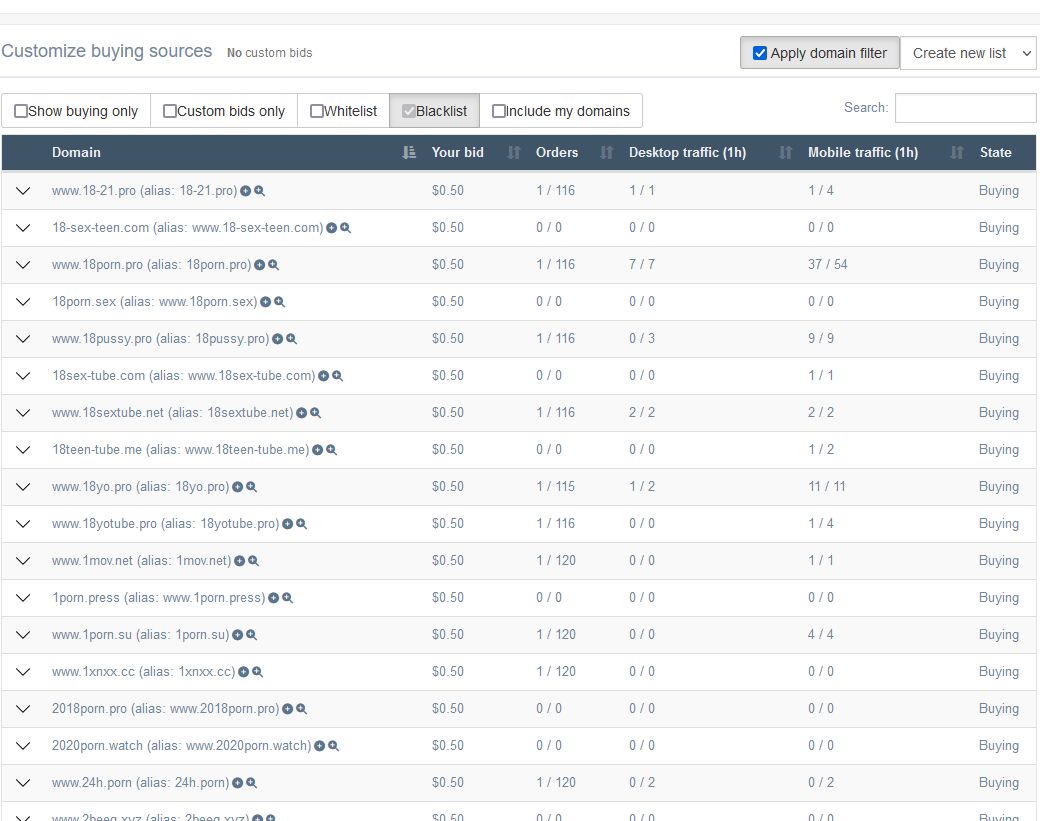
Task: Click the sort icon in Domain column header
Action: pyautogui.click(x=408, y=153)
